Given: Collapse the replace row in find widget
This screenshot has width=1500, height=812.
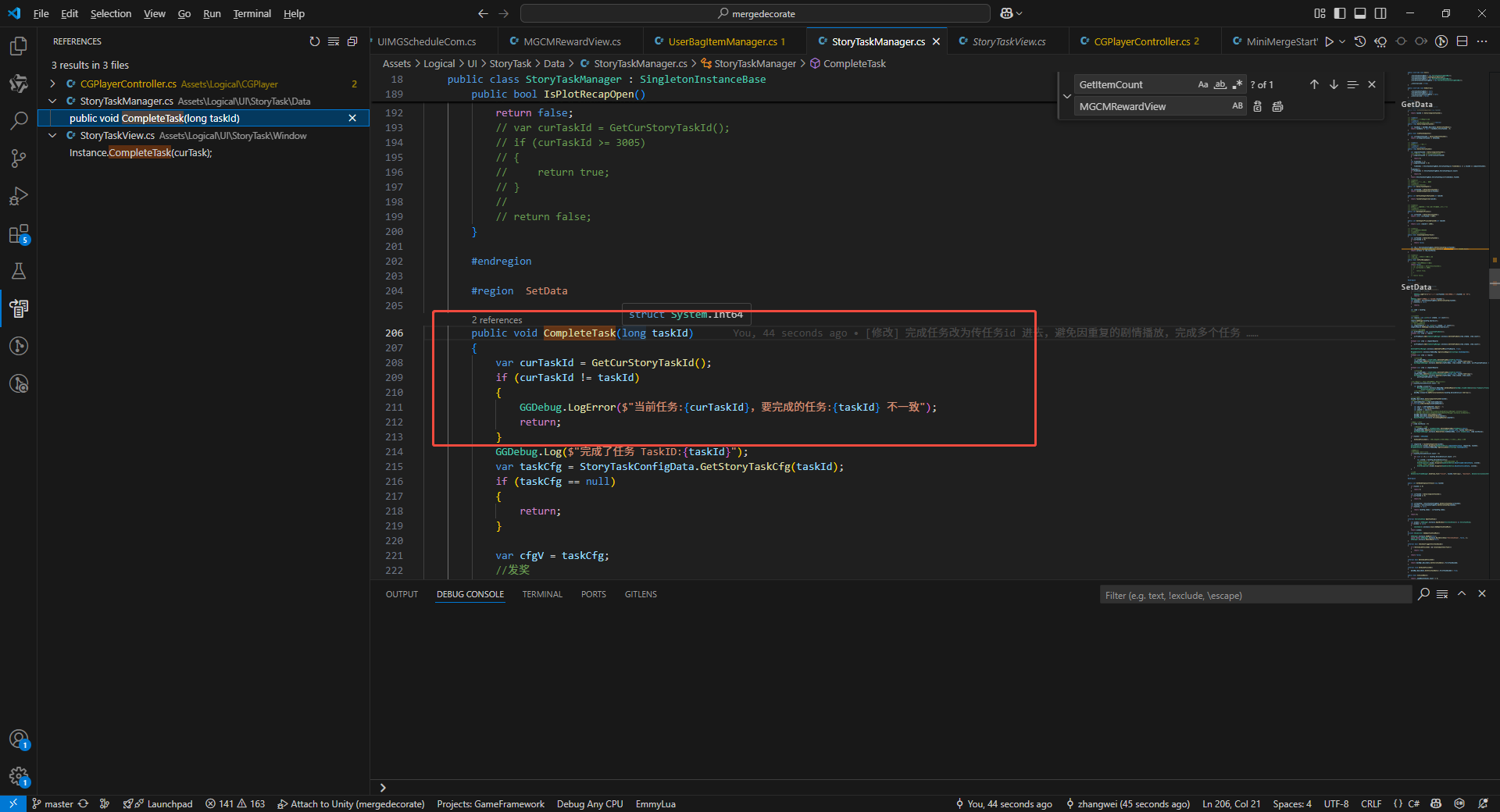Looking at the screenshot, I should click(x=1067, y=96).
